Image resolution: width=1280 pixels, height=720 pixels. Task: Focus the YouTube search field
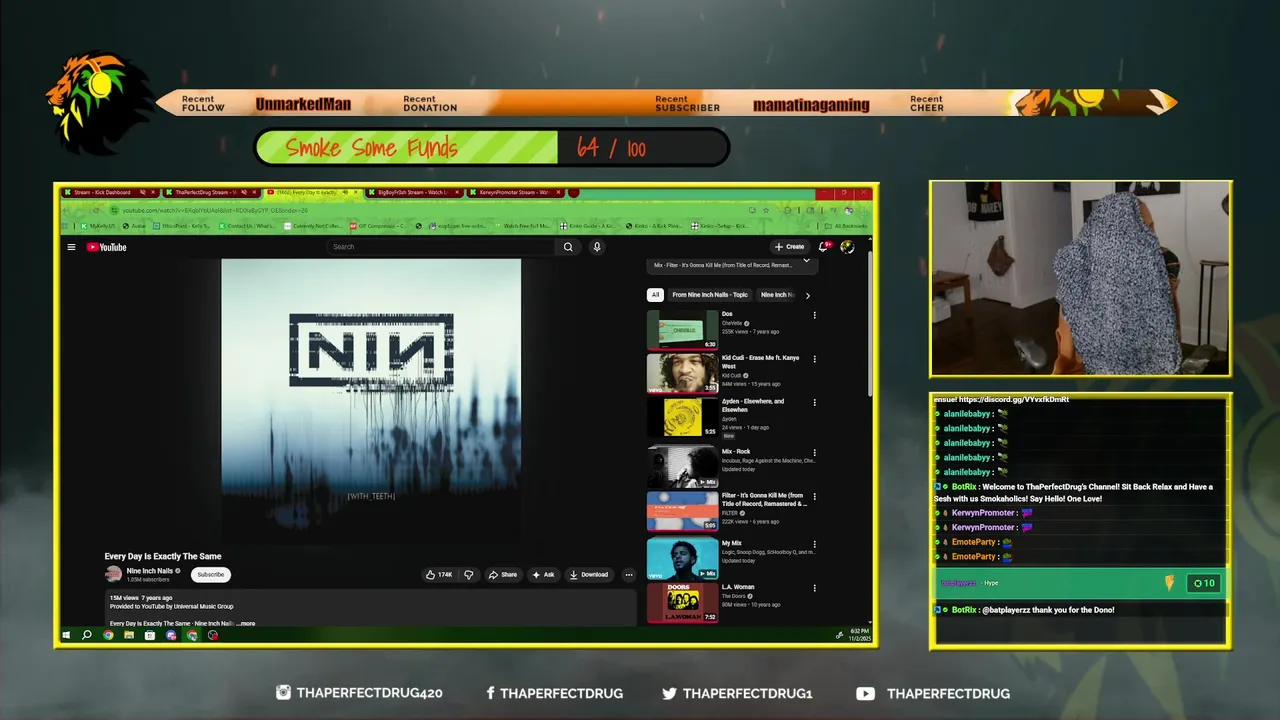(x=440, y=247)
